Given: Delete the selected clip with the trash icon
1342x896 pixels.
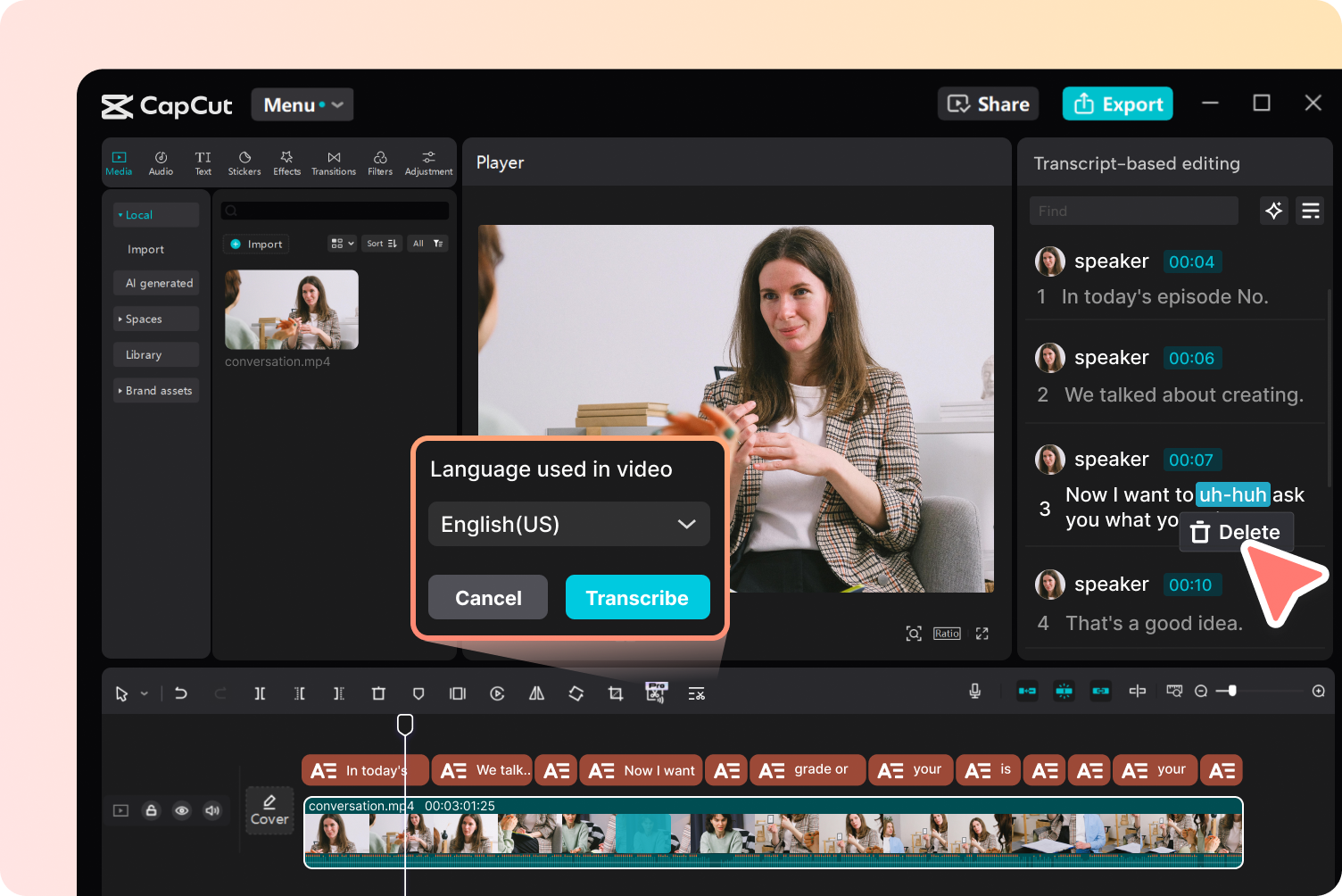Looking at the screenshot, I should tap(378, 693).
